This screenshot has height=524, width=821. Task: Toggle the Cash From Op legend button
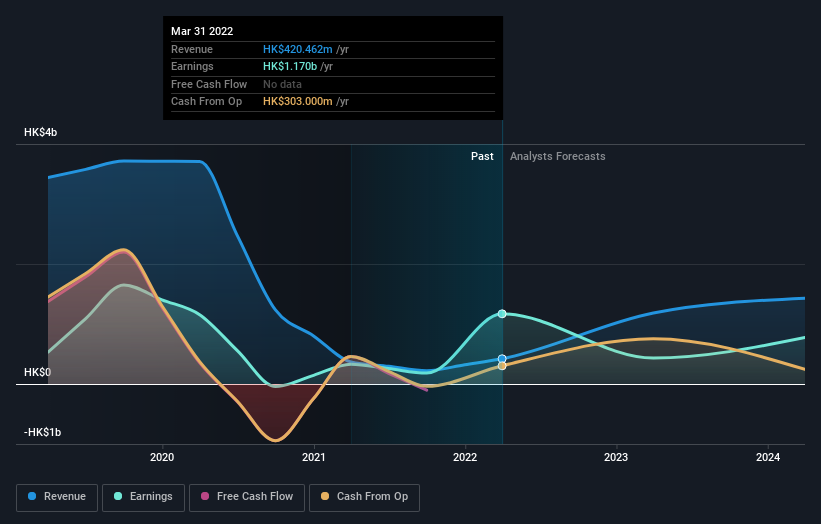(x=364, y=497)
